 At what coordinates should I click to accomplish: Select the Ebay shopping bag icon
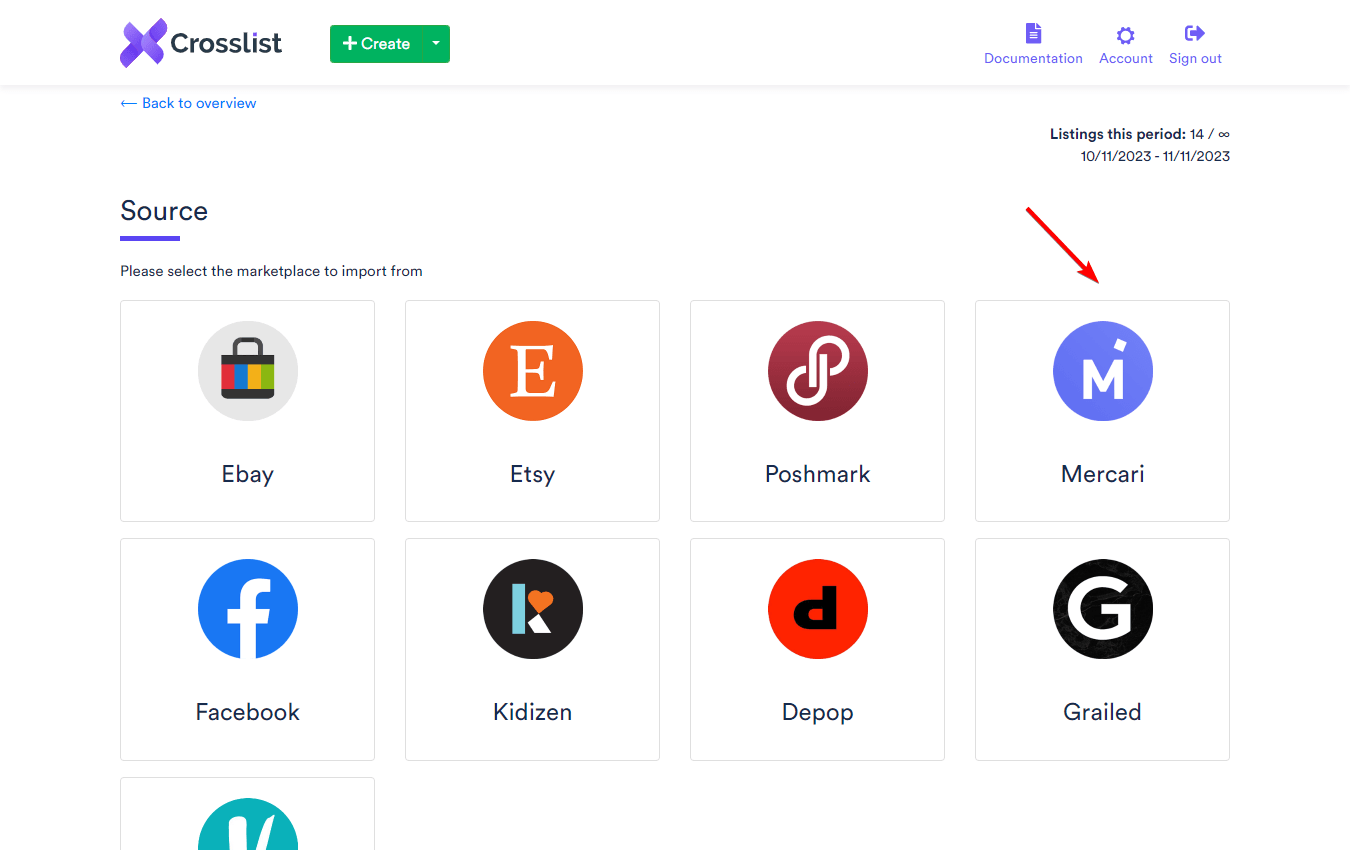(248, 371)
